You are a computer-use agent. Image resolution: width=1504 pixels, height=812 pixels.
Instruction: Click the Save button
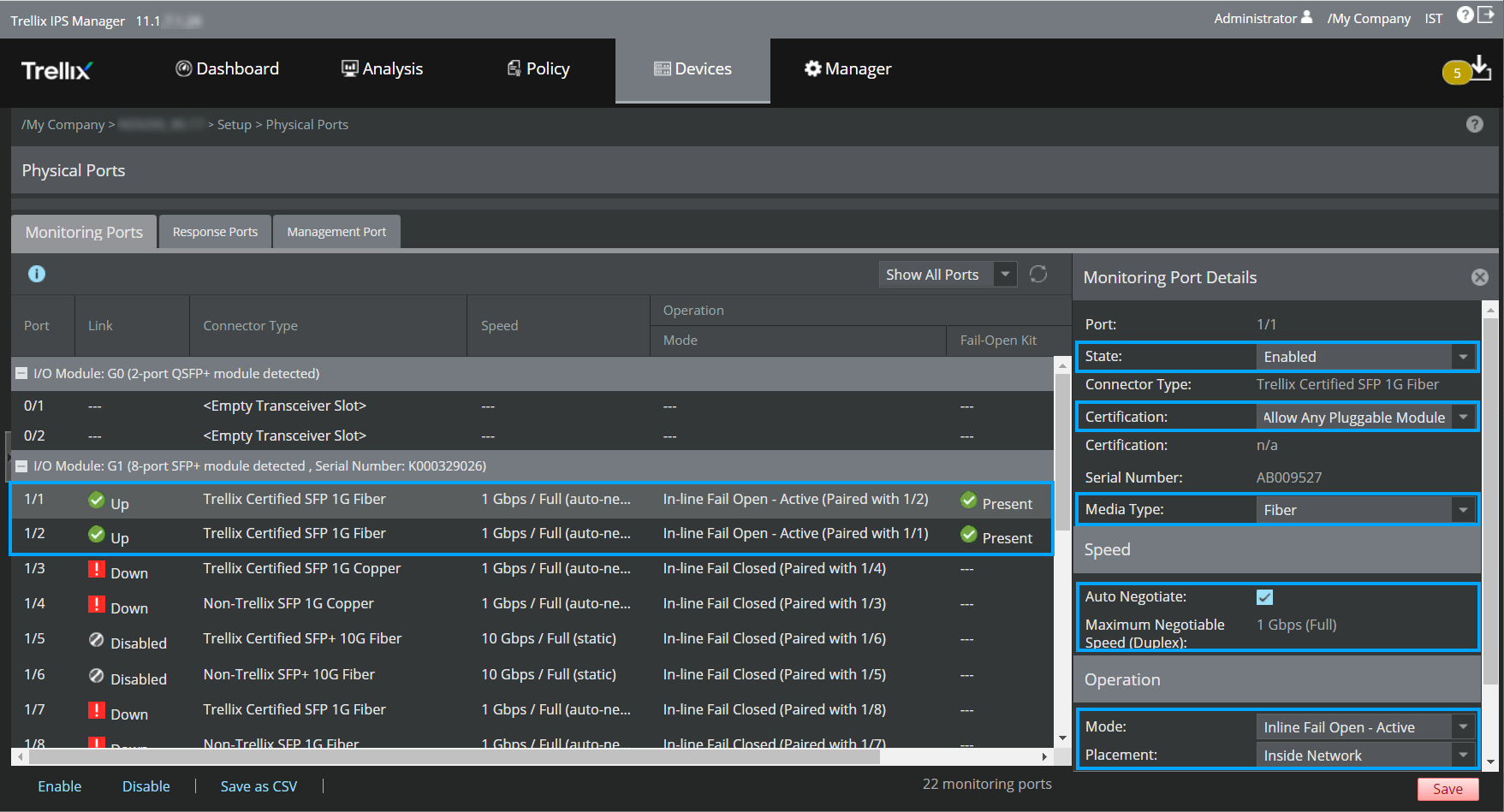tap(1448, 789)
